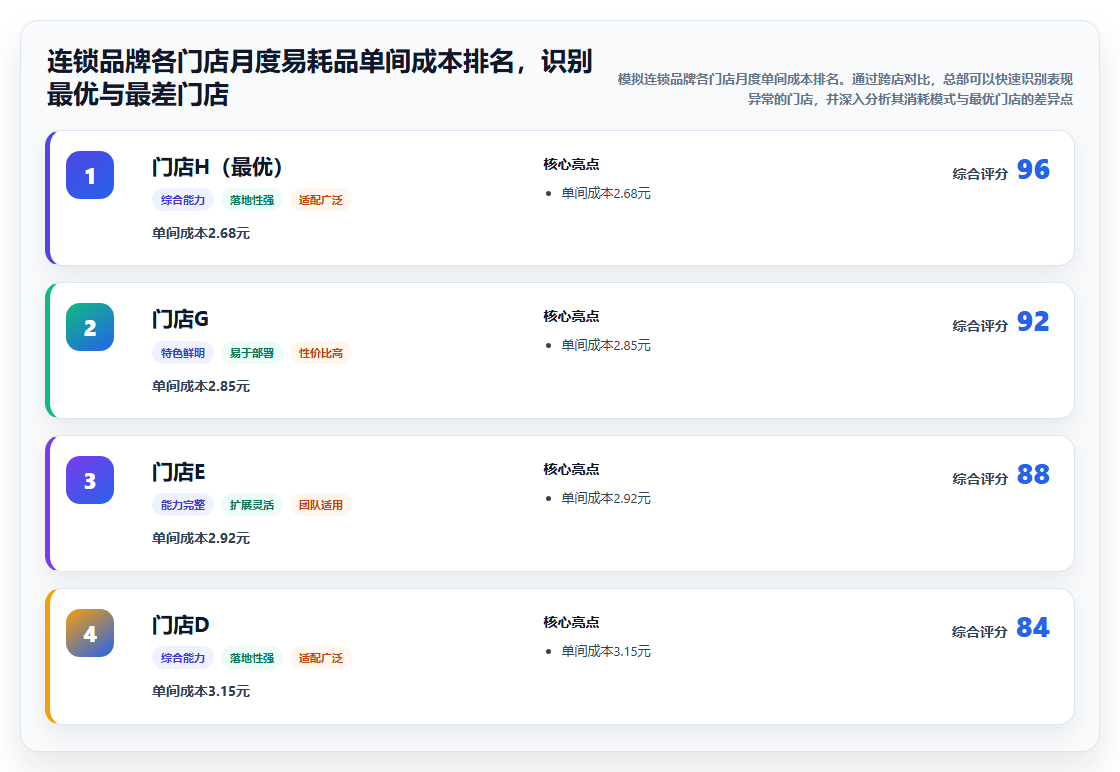Click 落地性强 tag in 门店H card
Viewport: 1120px width, 772px height.
coord(252,200)
